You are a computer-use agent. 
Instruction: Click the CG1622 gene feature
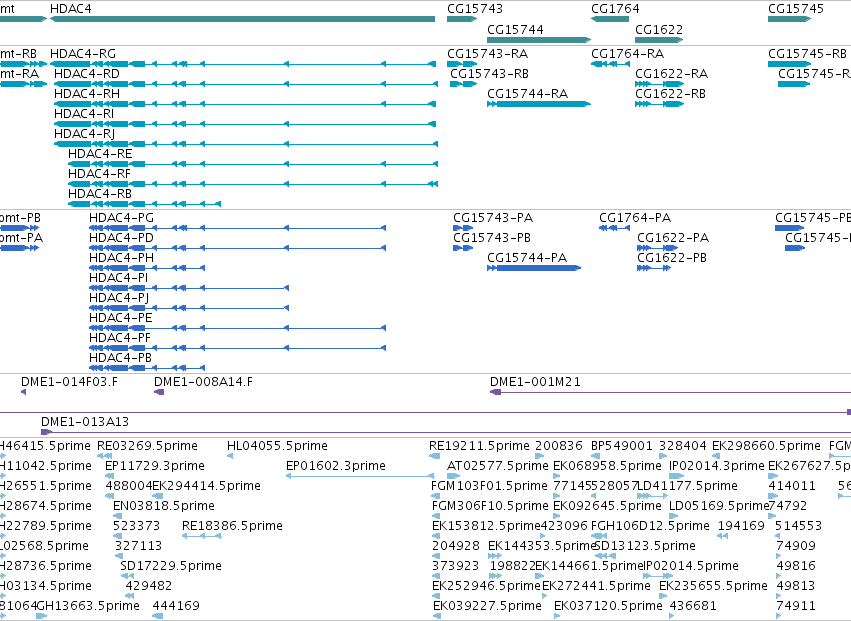(x=659, y=40)
